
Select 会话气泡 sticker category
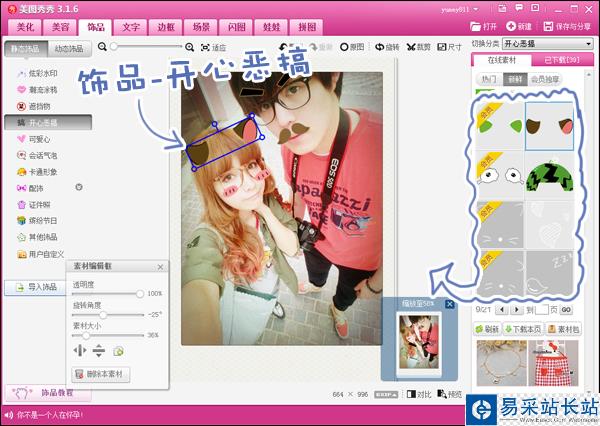[37, 155]
